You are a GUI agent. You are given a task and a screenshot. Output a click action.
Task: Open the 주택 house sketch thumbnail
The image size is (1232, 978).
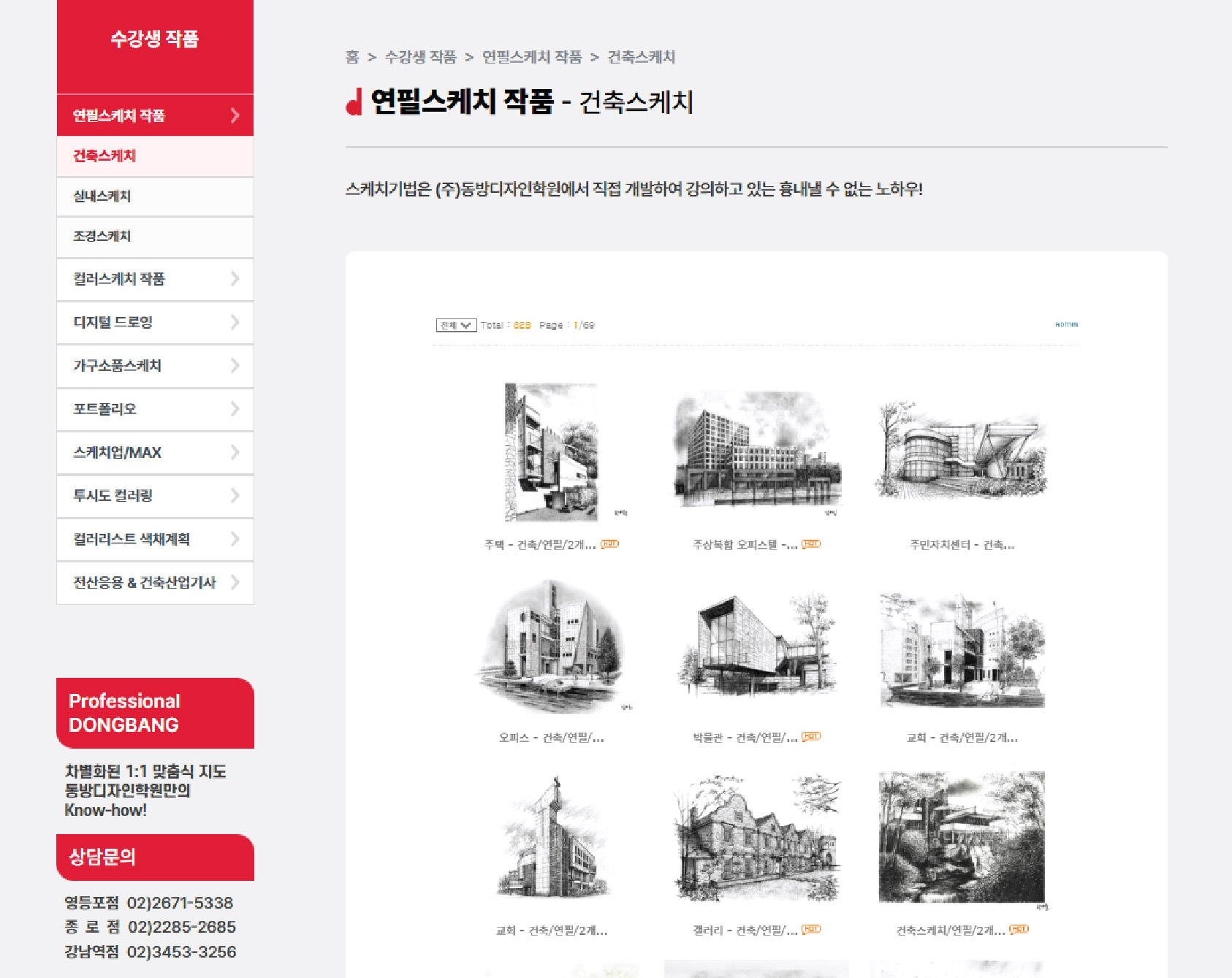tap(552, 452)
